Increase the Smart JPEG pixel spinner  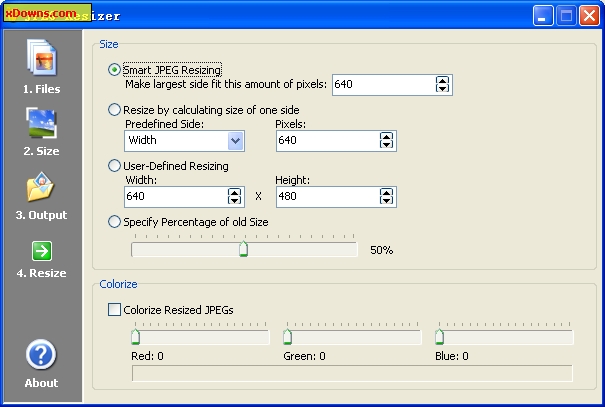[x=442, y=81]
